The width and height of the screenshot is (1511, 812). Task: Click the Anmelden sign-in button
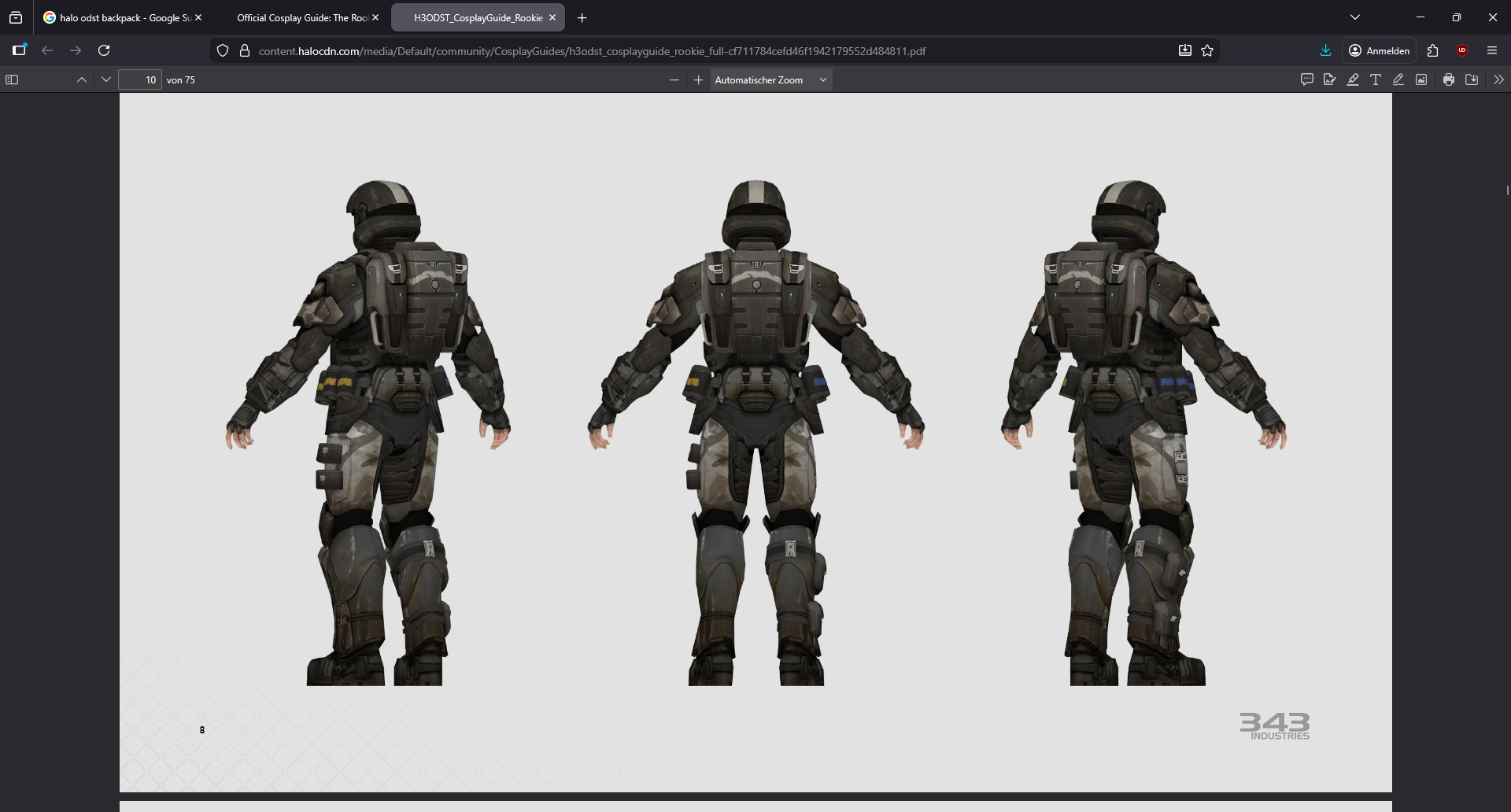(x=1380, y=50)
